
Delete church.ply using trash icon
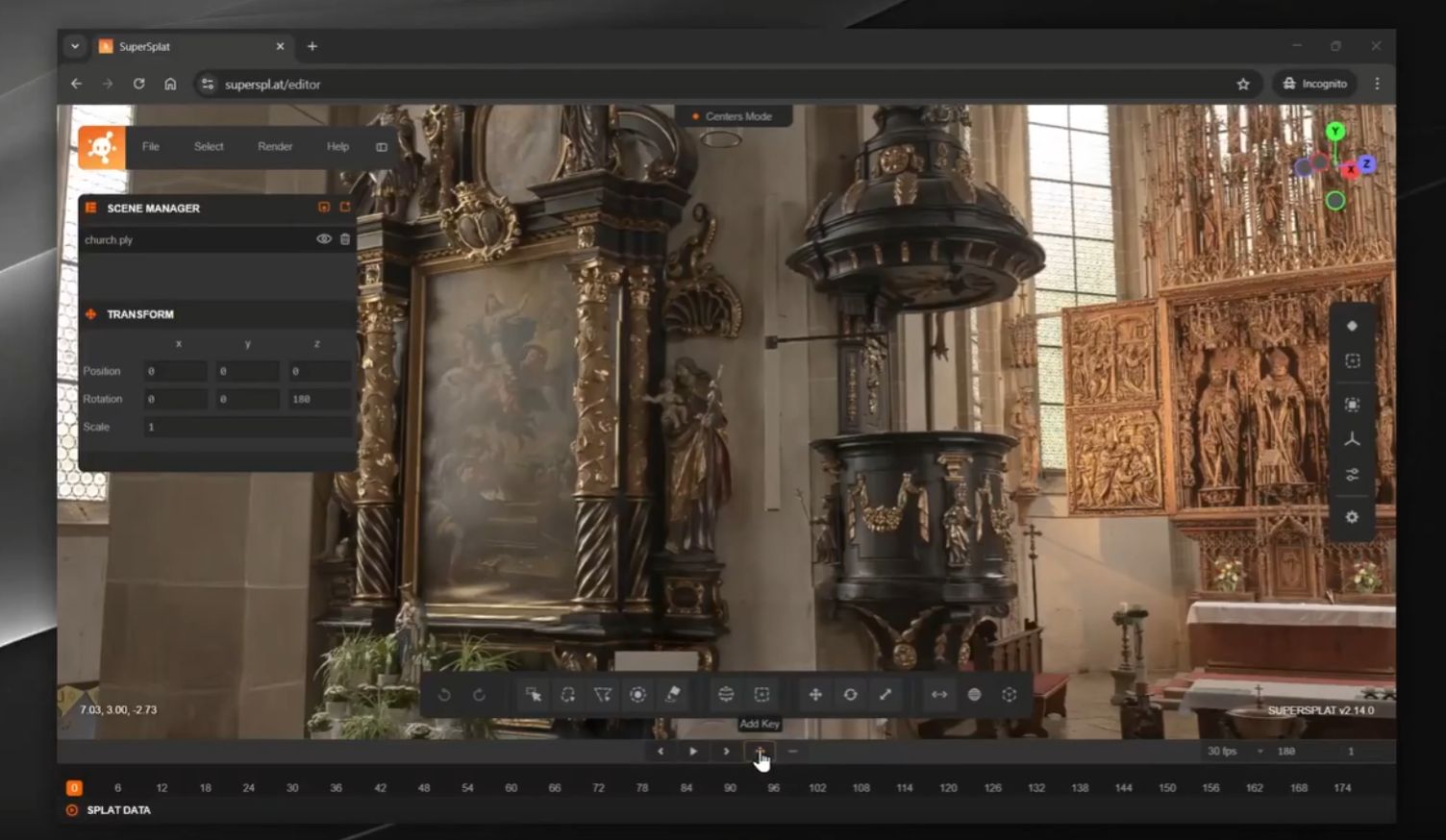pos(345,239)
